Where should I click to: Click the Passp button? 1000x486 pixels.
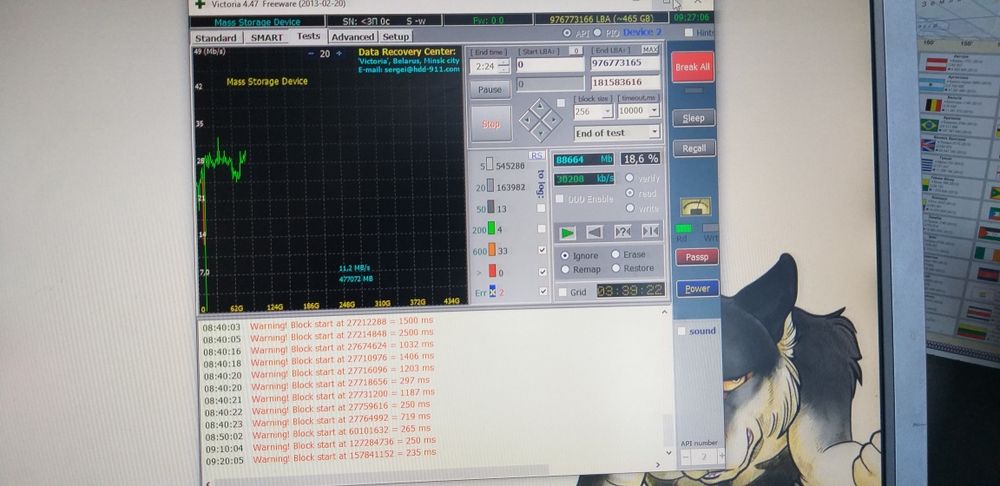(x=696, y=257)
